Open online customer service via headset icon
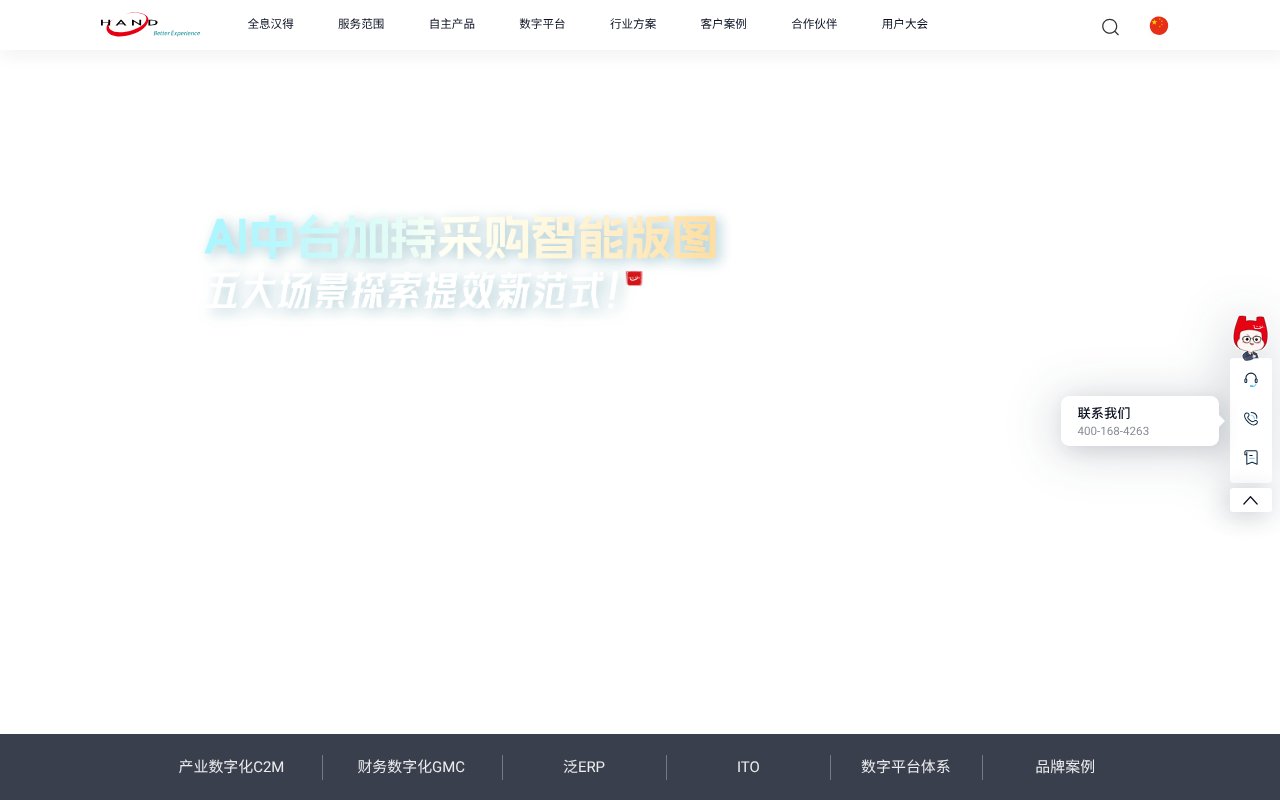Viewport: 1280px width, 800px height. (x=1251, y=379)
